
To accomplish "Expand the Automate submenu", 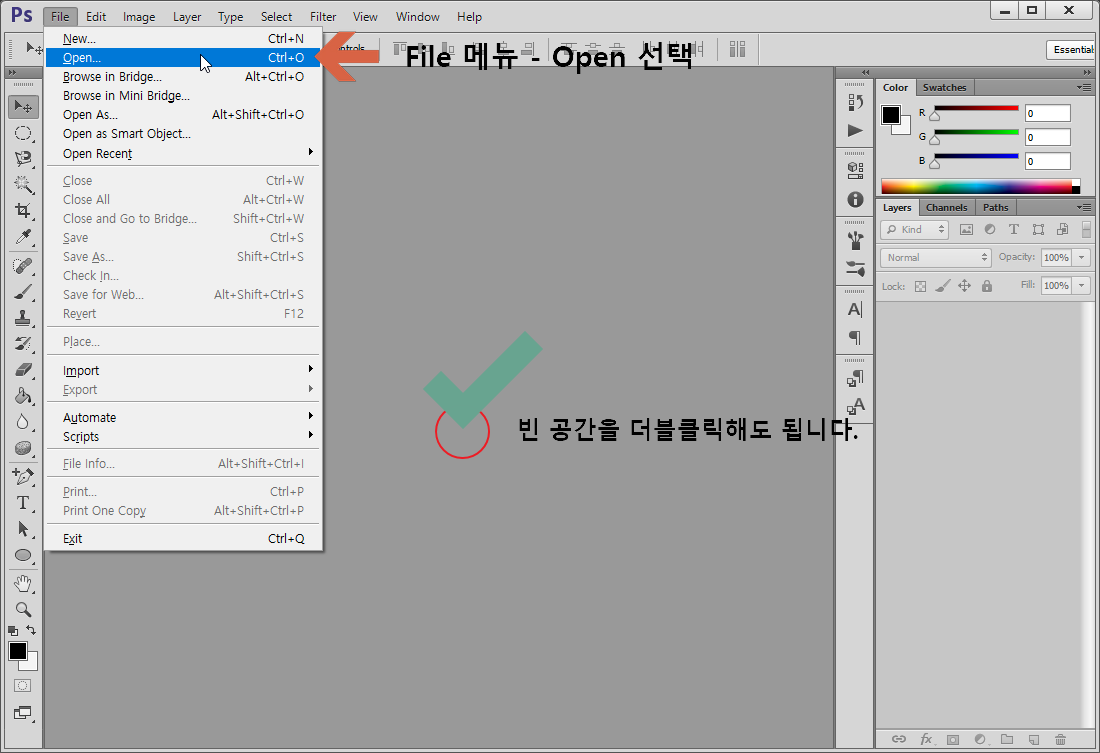I will pos(183,418).
